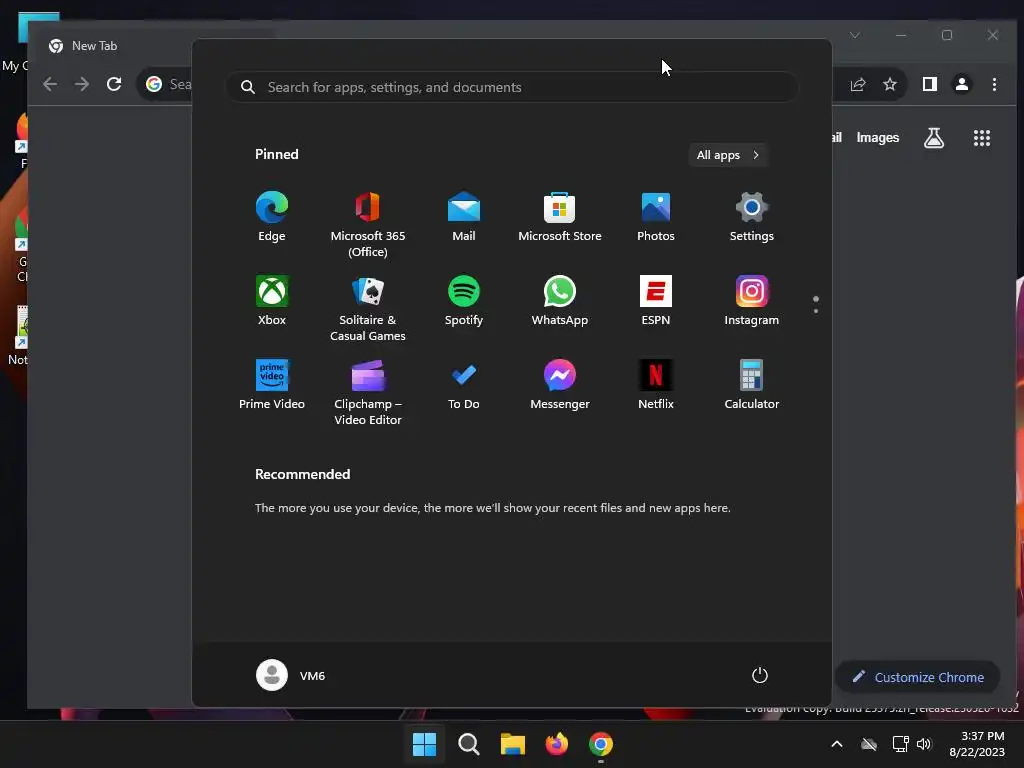Open Settings from pinned apps

coord(752,217)
